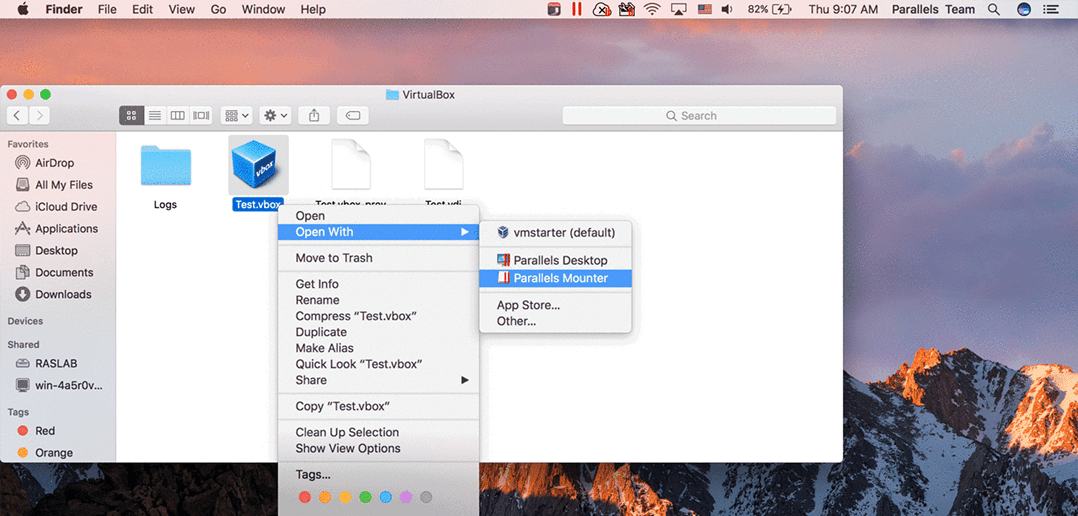
Task: Click the Finder Search field
Action: pyautogui.click(x=699, y=115)
